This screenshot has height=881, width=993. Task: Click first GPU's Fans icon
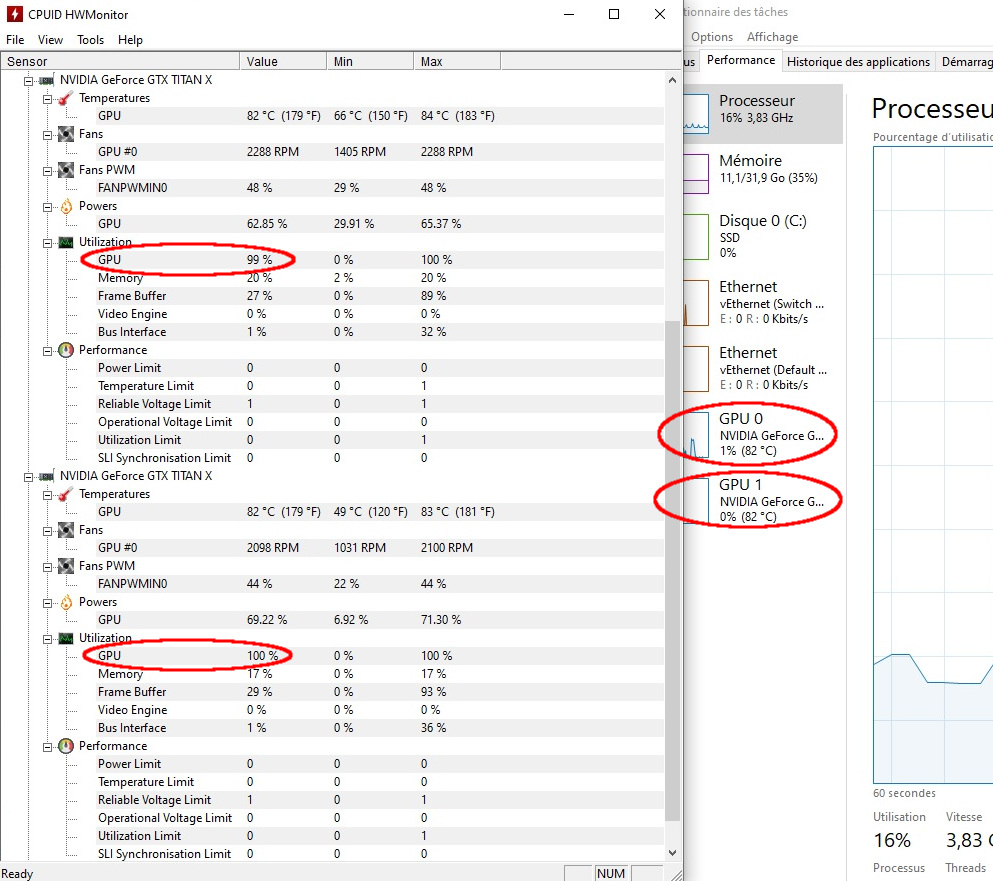65,134
